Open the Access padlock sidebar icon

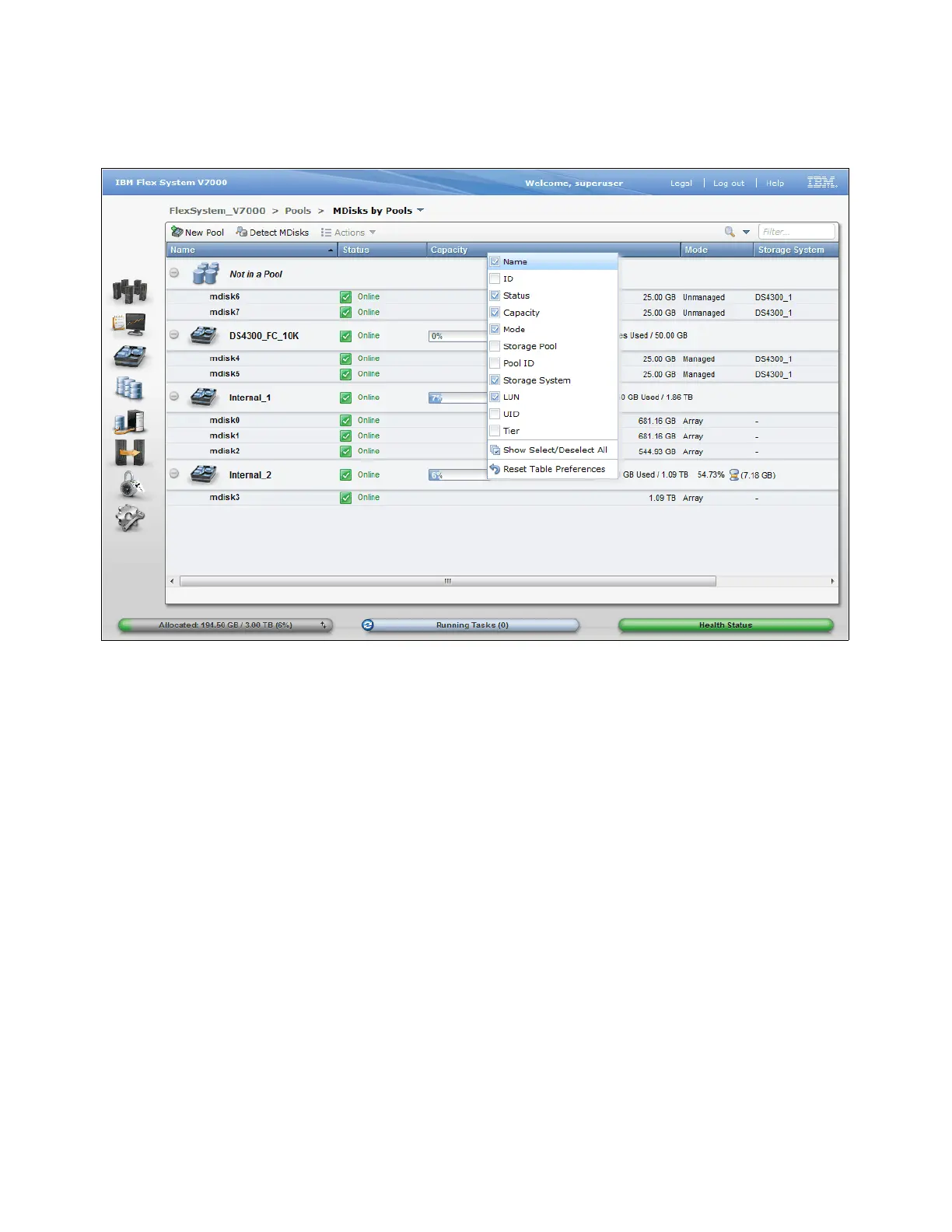pos(131,485)
